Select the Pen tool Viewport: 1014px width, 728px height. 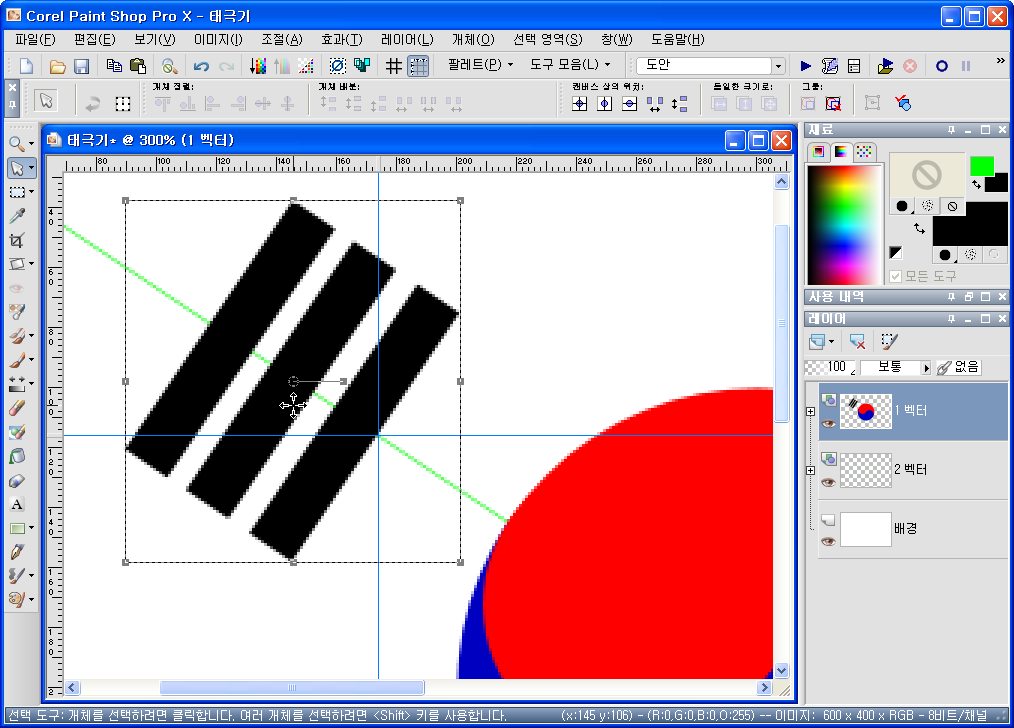coord(17,551)
